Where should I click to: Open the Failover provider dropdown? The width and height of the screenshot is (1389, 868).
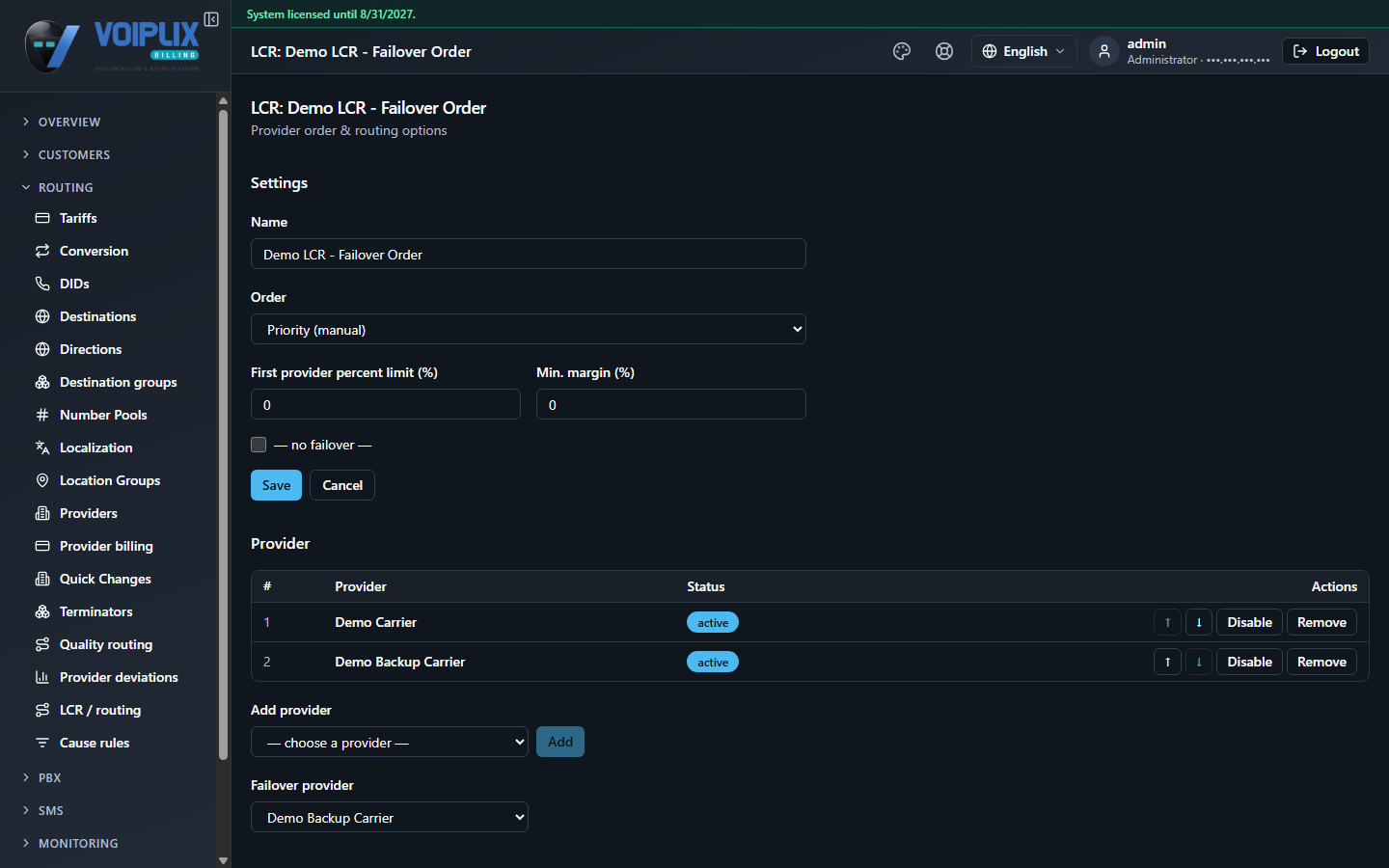(x=390, y=817)
